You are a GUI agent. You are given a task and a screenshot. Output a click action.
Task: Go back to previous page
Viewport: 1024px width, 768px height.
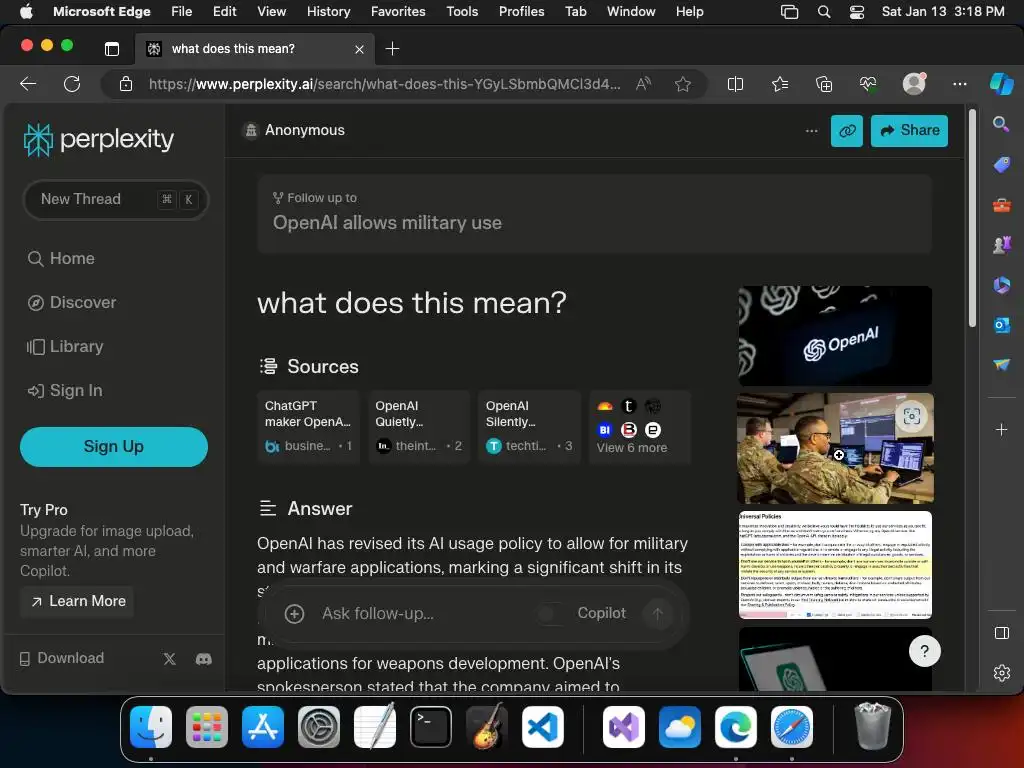[x=28, y=84]
